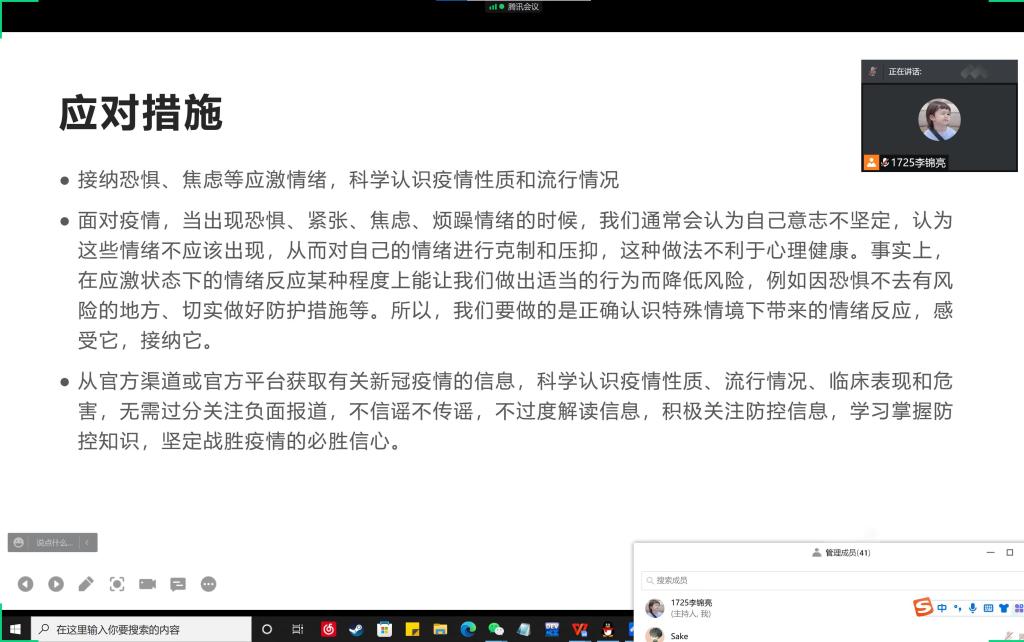1024x642 pixels.
Task: Open the Windows Start menu
Action: (x=15, y=629)
